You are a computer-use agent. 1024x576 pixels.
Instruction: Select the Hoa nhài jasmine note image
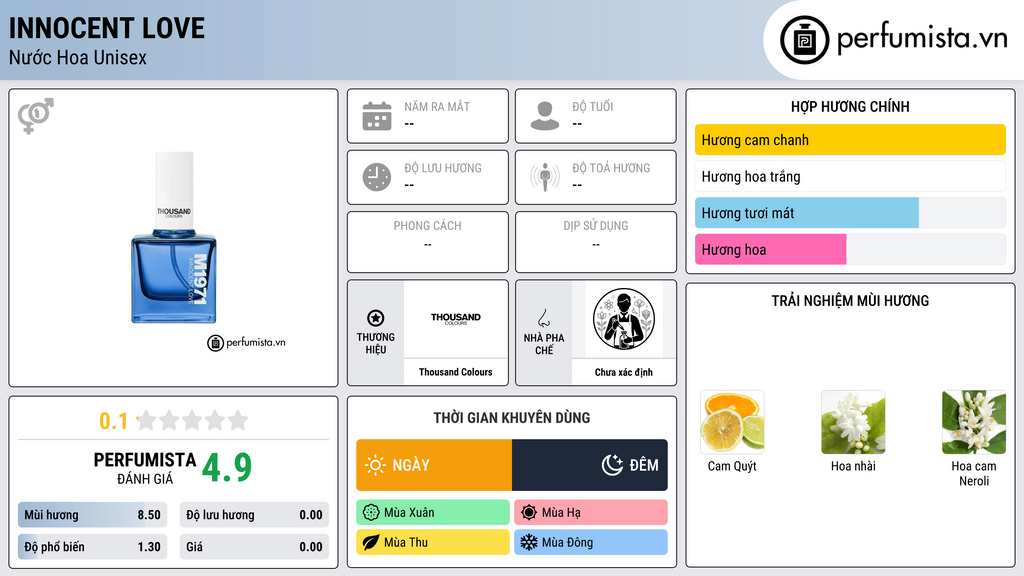853,423
